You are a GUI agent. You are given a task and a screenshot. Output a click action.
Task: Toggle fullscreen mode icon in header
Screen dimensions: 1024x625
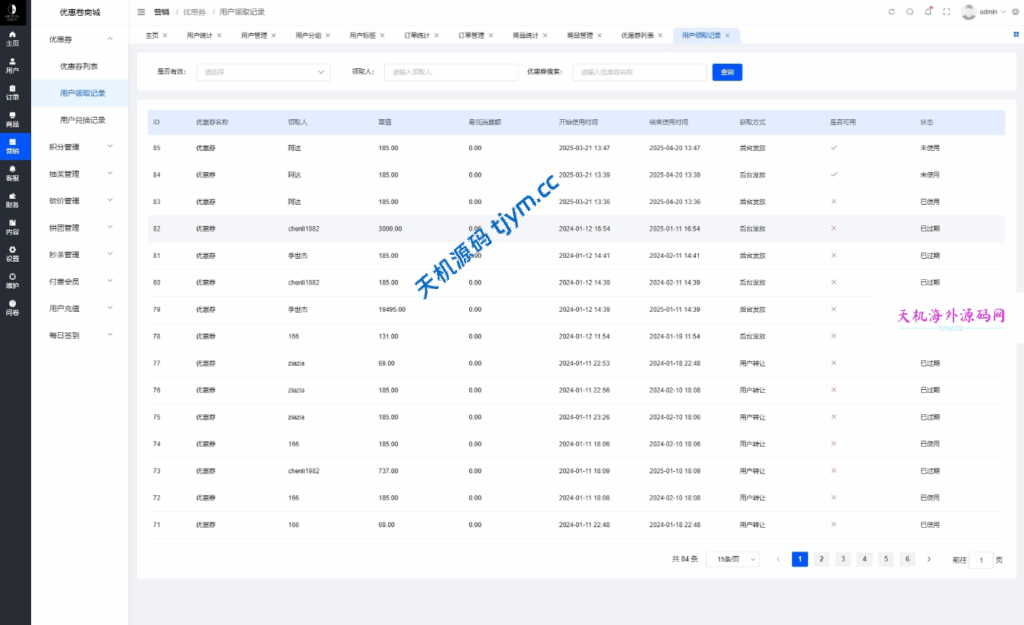tap(946, 12)
